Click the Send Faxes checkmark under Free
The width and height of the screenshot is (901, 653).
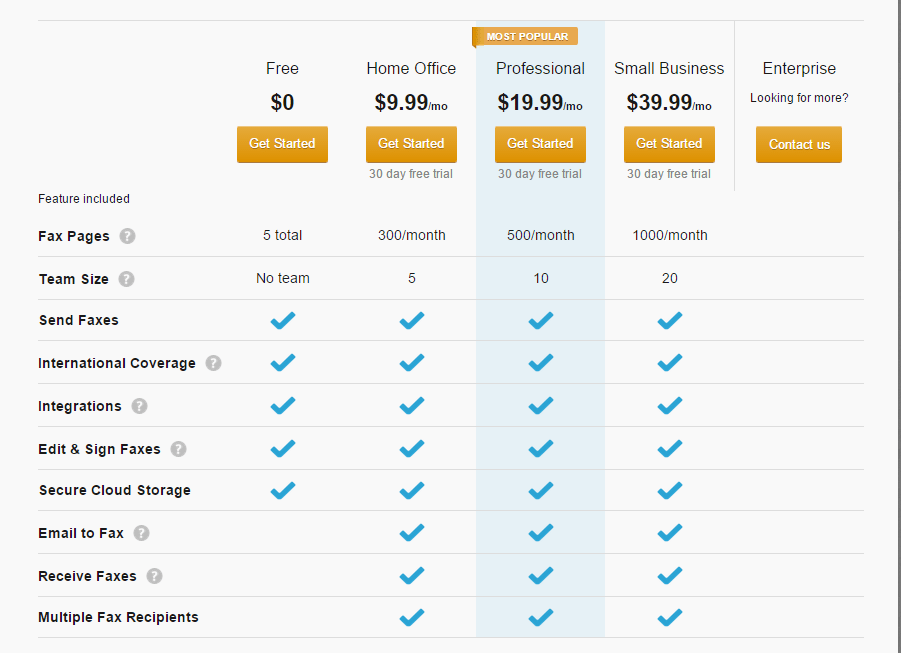coord(283,320)
